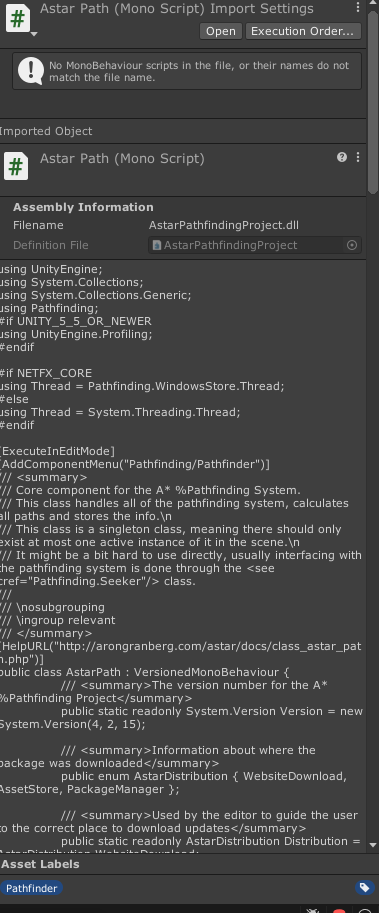Viewport: 379px width, 913px height.
Task: Click the C# script icon in header
Action: pyautogui.click(x=17, y=18)
